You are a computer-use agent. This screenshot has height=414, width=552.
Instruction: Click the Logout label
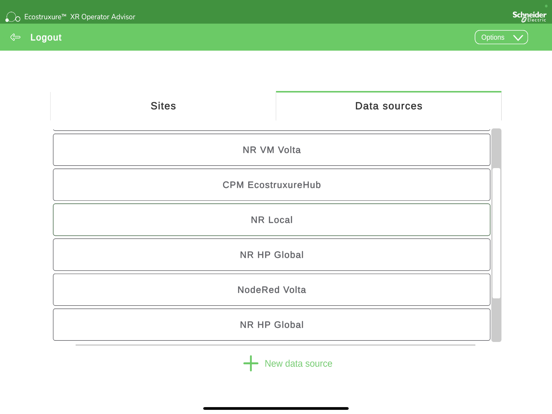[46, 37]
